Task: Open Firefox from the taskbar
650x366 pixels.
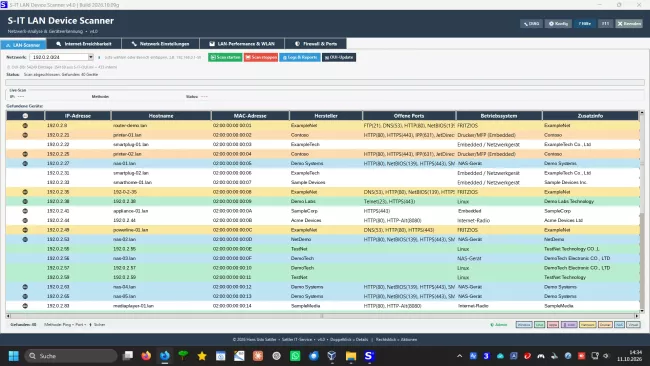Action: coord(146,356)
